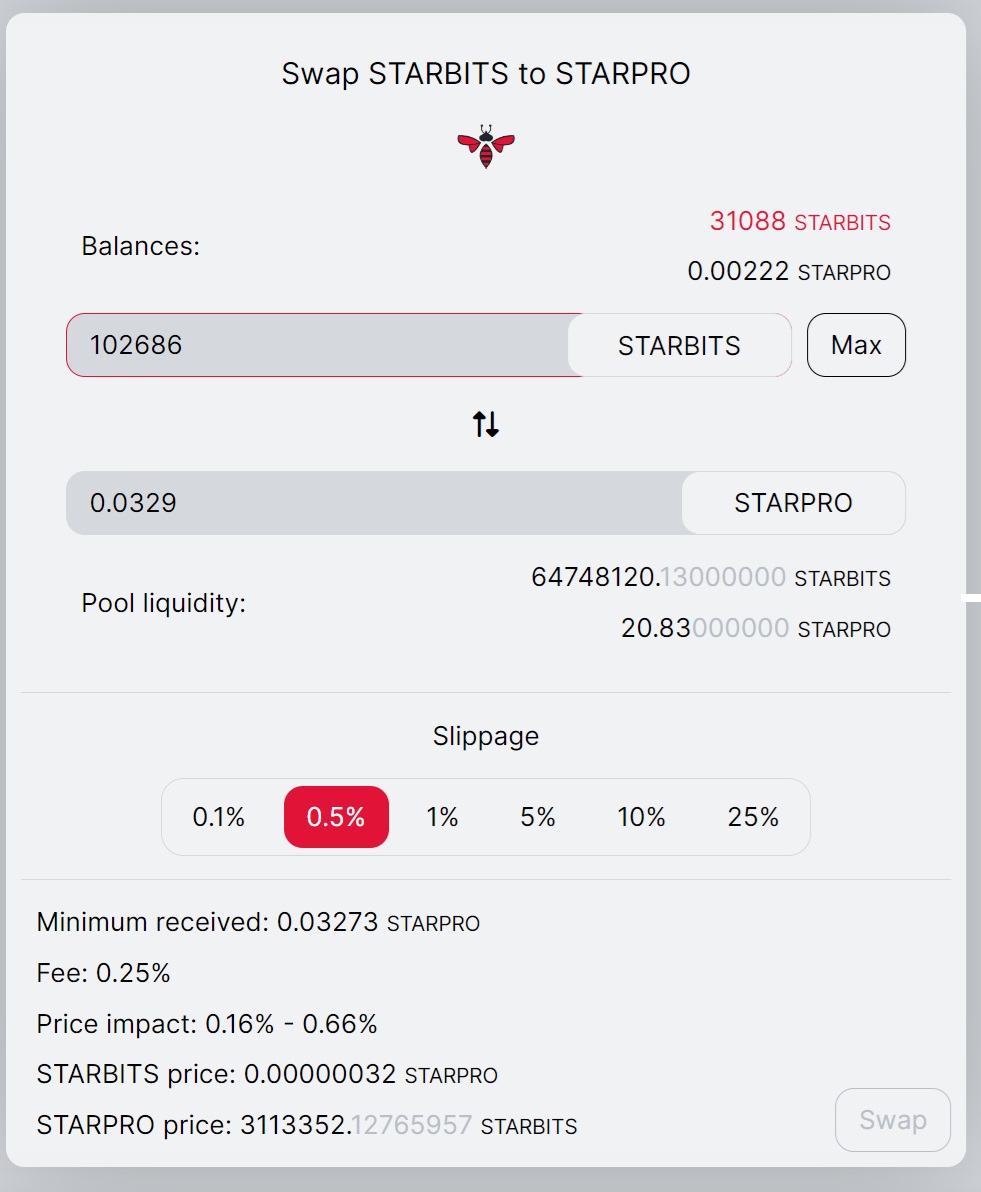Image resolution: width=981 pixels, height=1192 pixels.
Task: Click the Swap STARBITS to STARPRO title
Action: pyautogui.click(x=486, y=74)
